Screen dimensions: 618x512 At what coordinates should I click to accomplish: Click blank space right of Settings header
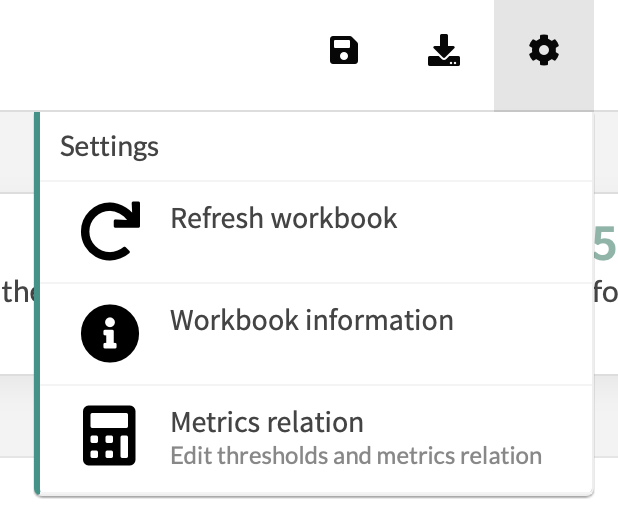coord(374,146)
